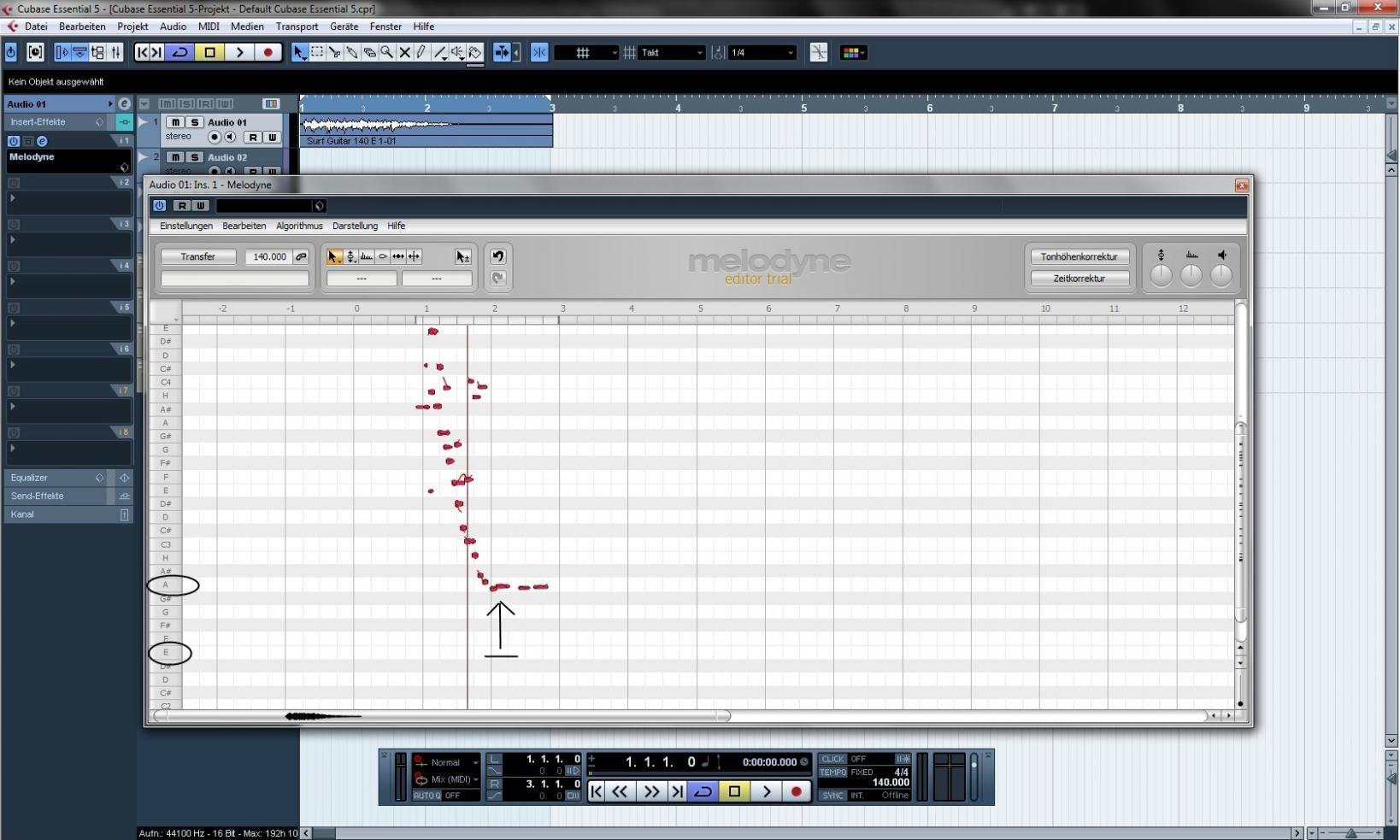1400x840 pixels.
Task: Click Play in the transport panel
Action: click(x=766, y=791)
